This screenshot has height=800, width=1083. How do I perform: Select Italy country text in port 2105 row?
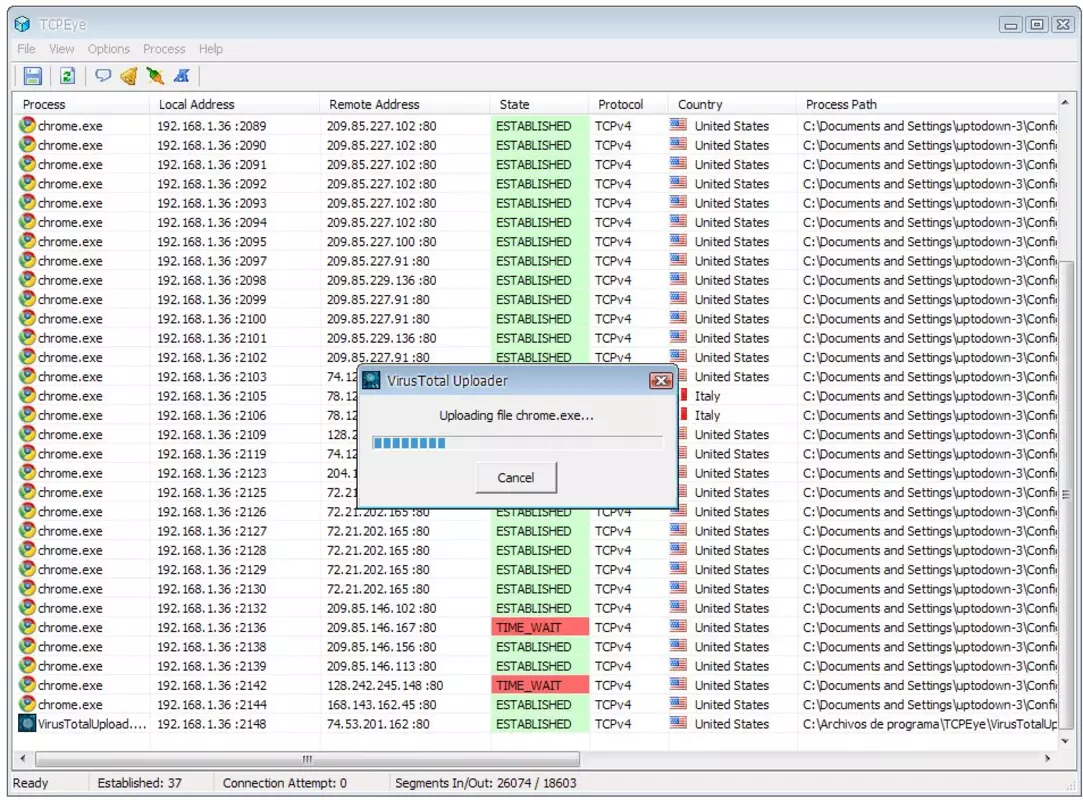point(707,396)
